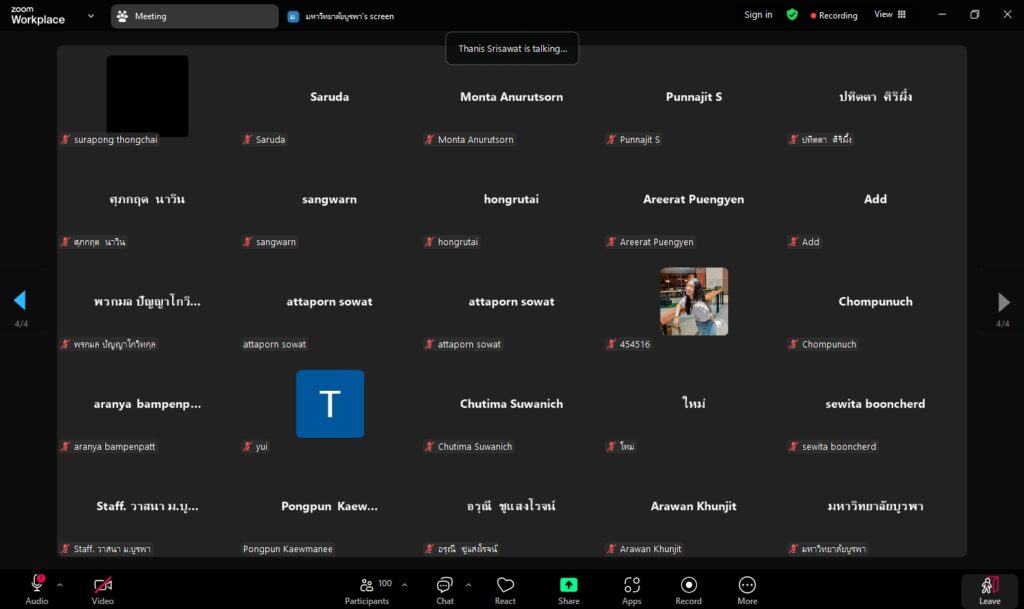Open the Apps panel
This screenshot has width=1024, height=609.
pyautogui.click(x=631, y=589)
